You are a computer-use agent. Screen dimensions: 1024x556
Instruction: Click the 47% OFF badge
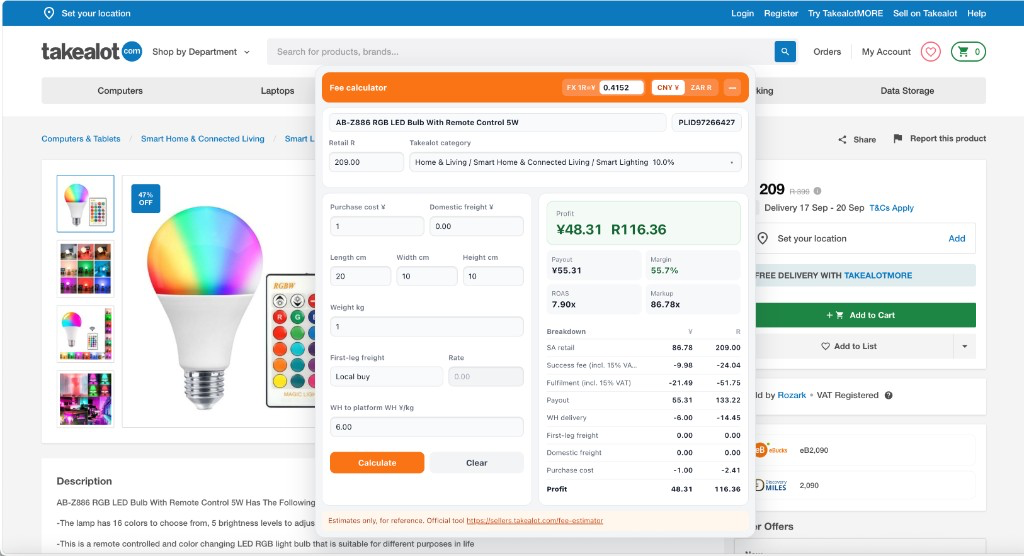(x=146, y=199)
